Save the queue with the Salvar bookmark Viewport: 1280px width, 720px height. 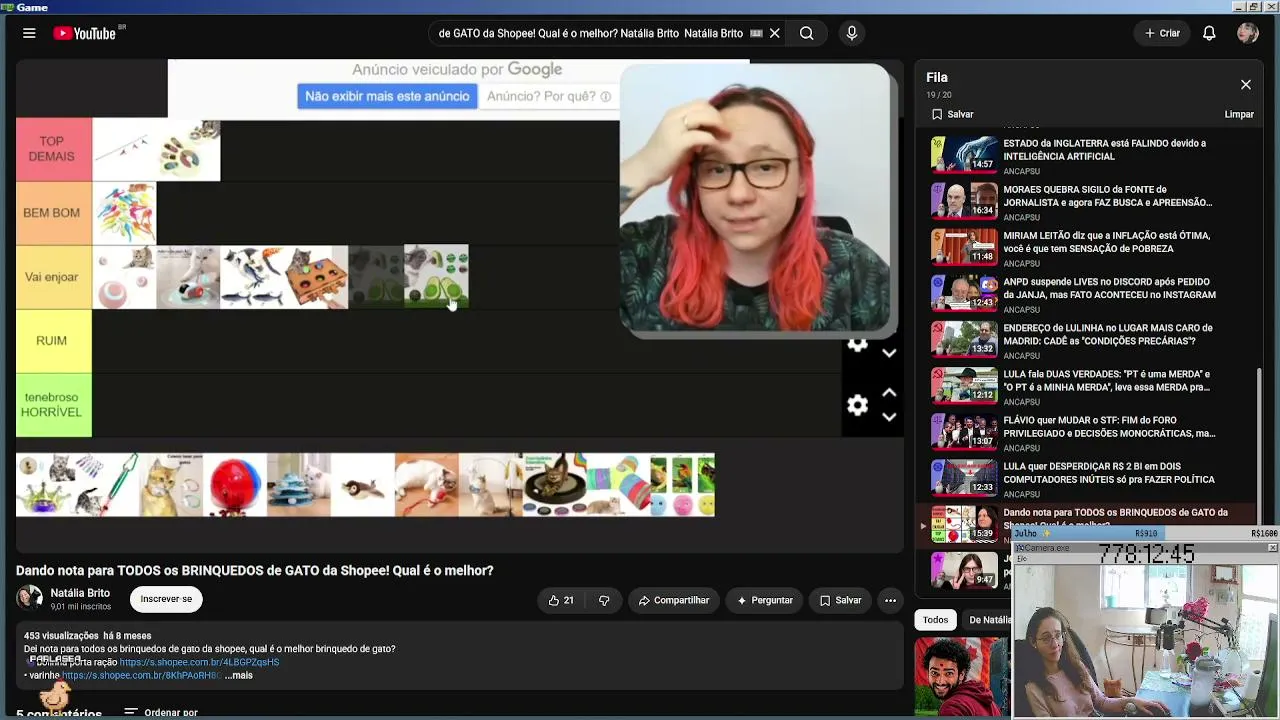point(952,114)
